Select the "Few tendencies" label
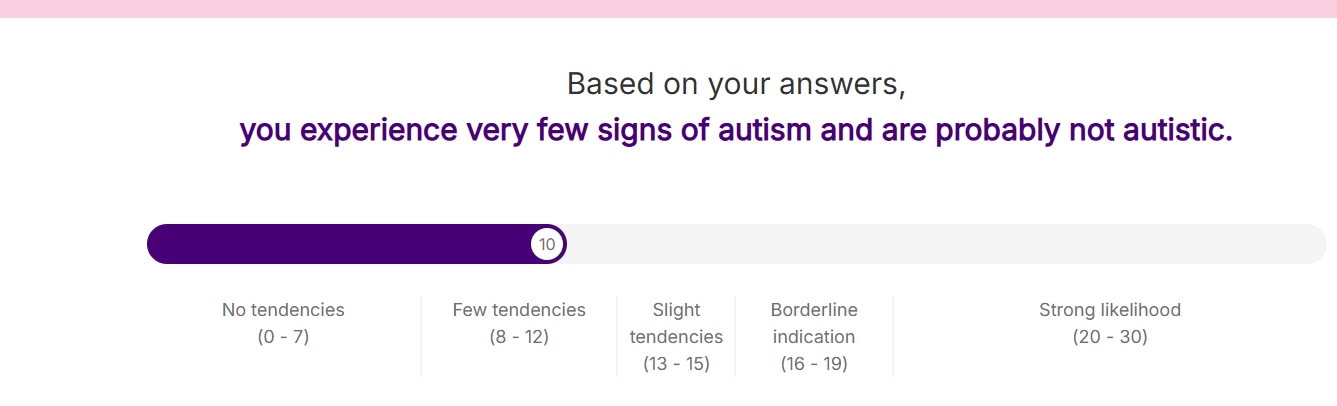This screenshot has width=1337, height=406. [x=519, y=310]
